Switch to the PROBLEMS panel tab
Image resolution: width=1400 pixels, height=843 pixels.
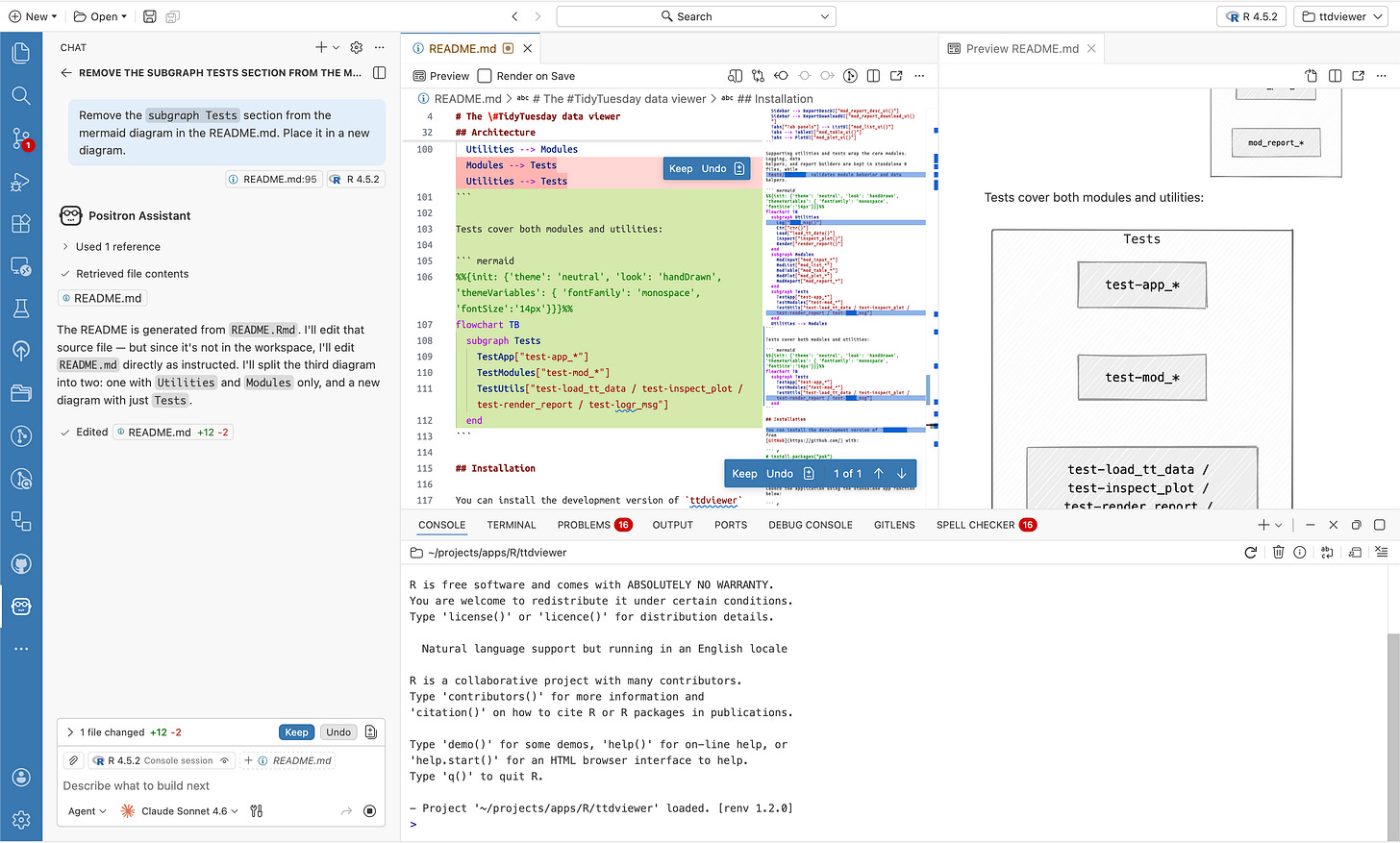[594, 525]
